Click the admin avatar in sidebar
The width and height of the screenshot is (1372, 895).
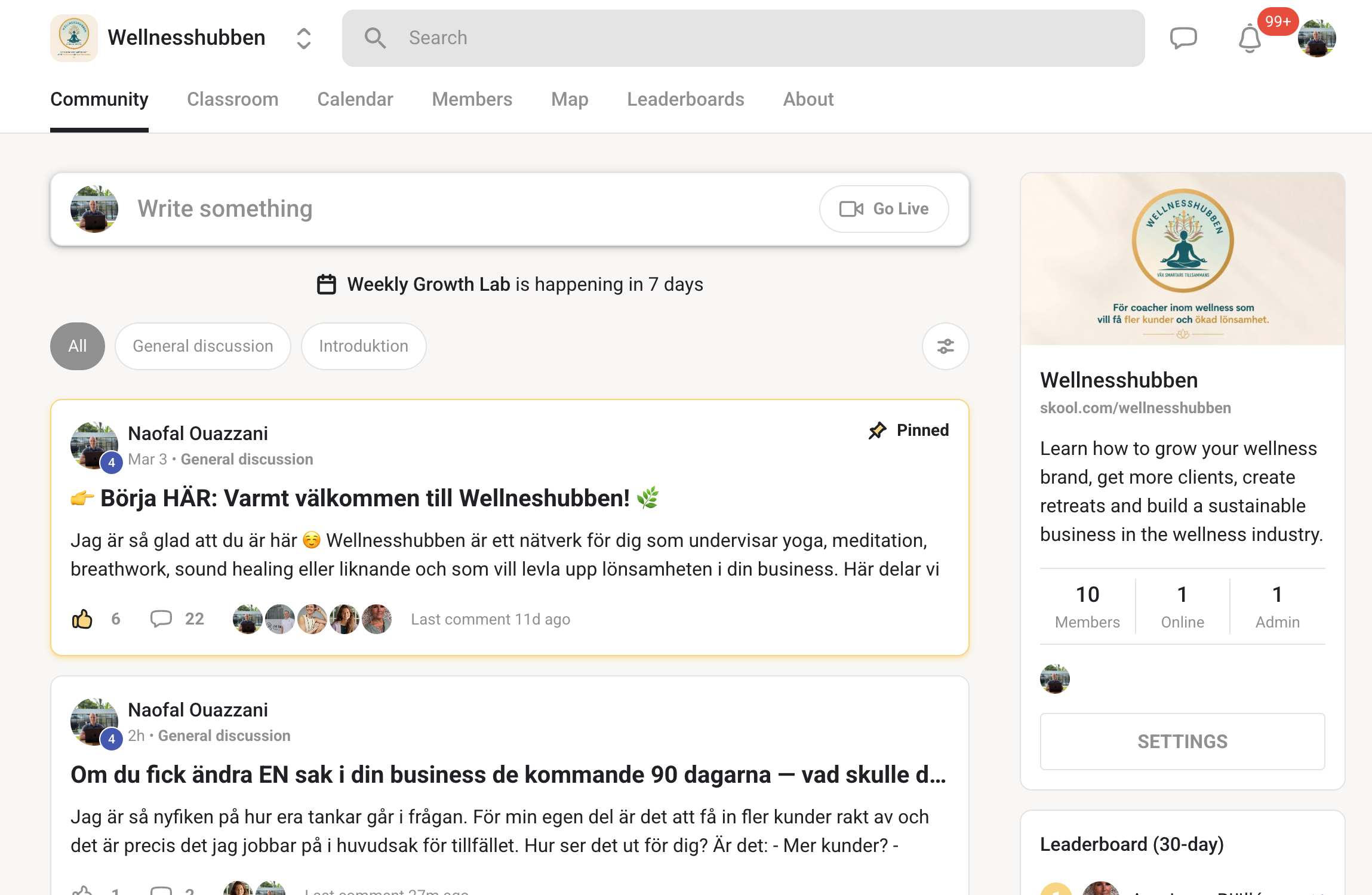click(x=1055, y=679)
